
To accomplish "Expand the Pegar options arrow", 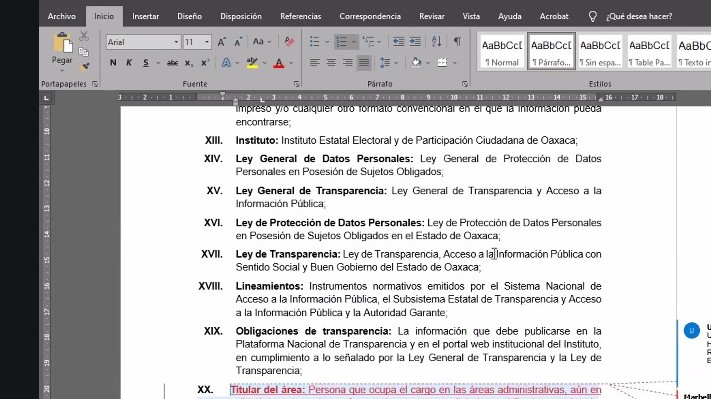I will 62,70.
